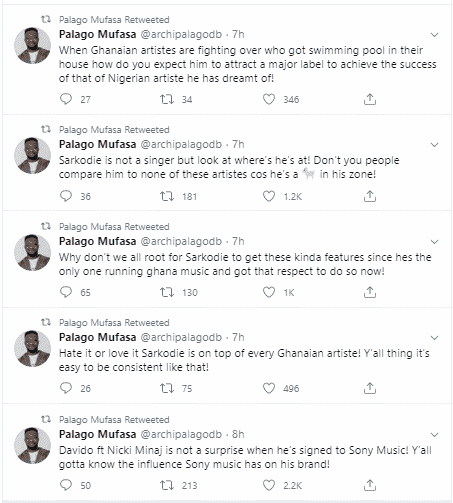Expand options for 'Hate it or love it' tweet

click(434, 338)
